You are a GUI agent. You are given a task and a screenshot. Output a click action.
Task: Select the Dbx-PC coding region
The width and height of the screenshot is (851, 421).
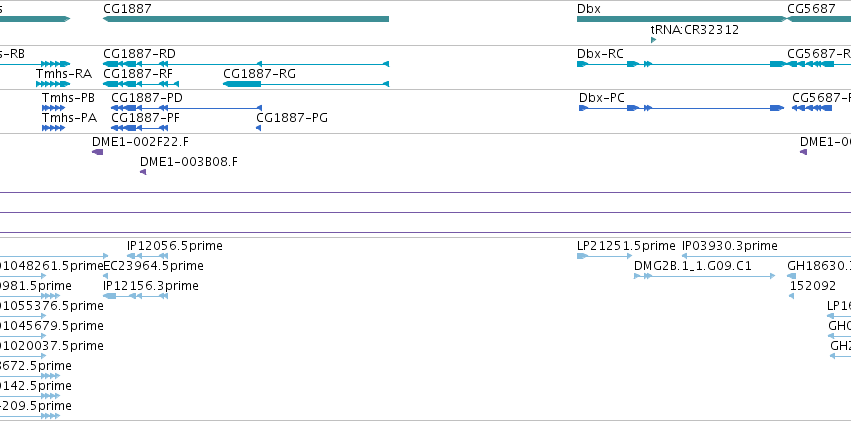click(x=681, y=108)
